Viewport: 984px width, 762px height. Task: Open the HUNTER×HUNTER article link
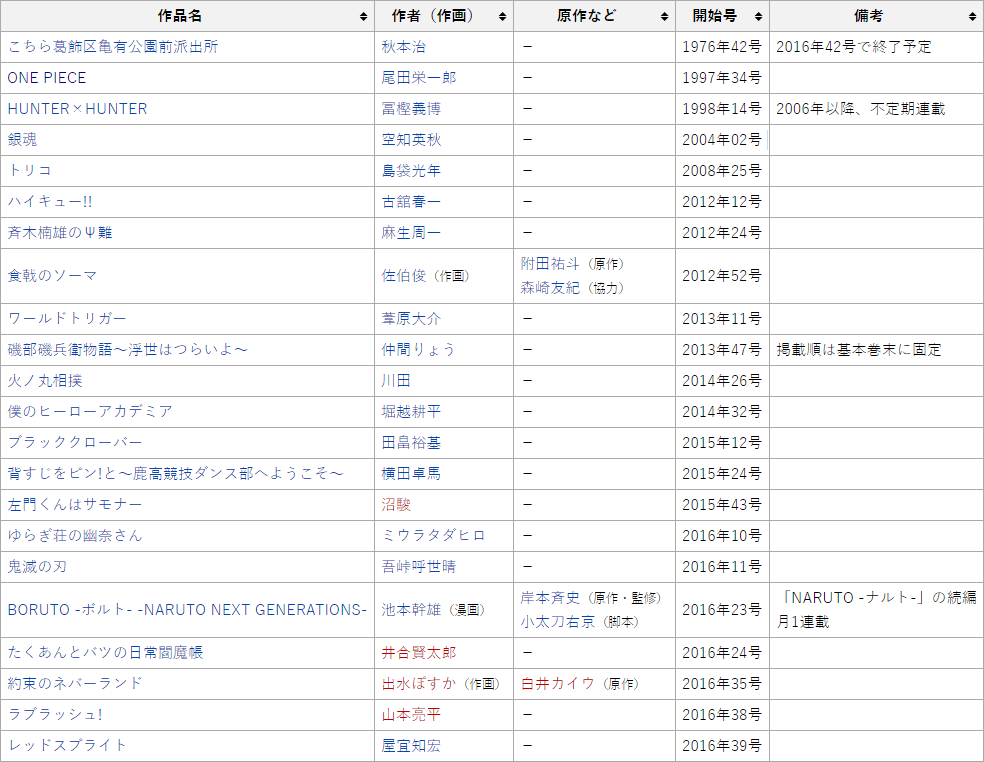77,109
